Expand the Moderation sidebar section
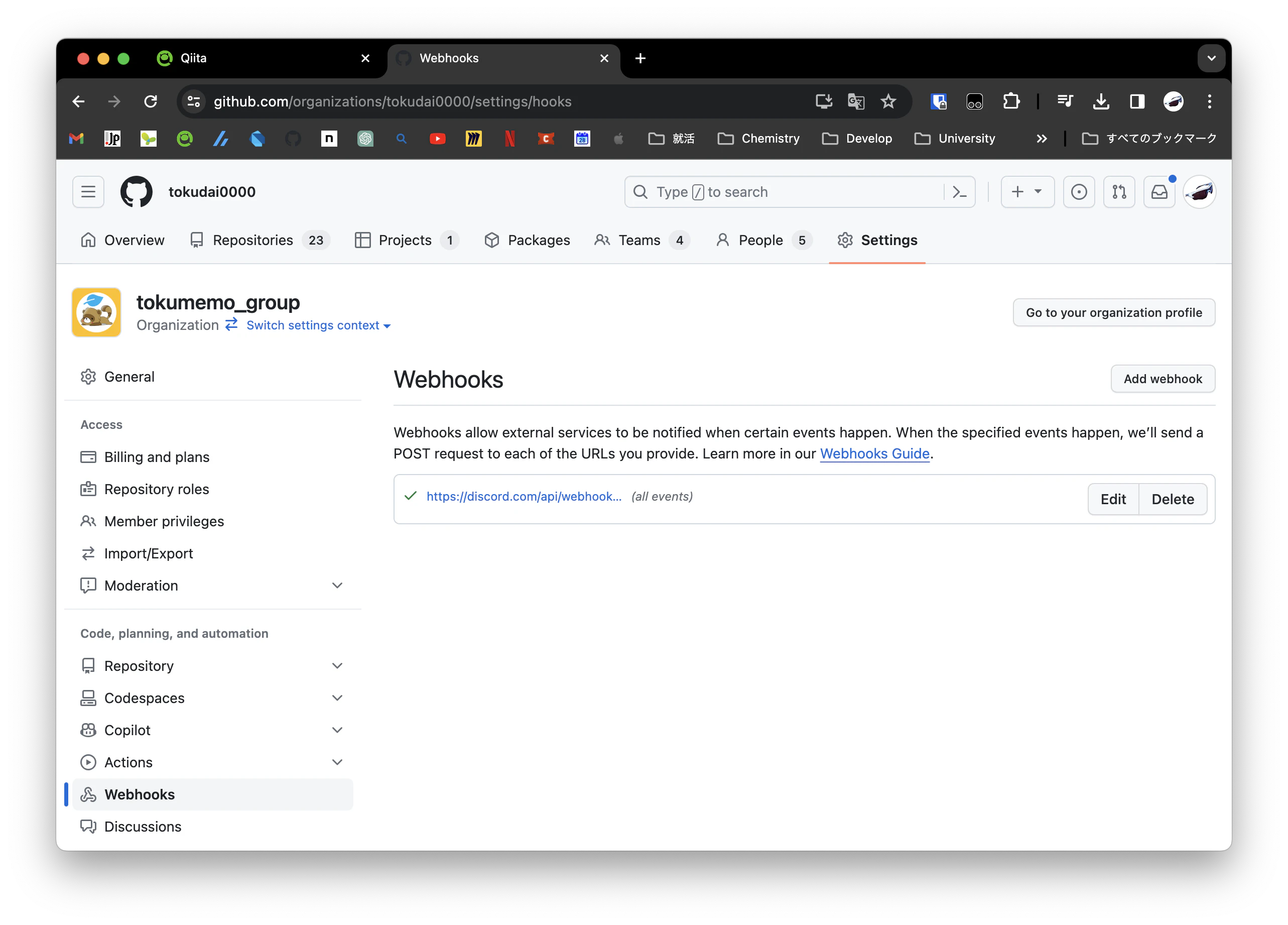Screen dimensions: 1288x925 coord(337,586)
